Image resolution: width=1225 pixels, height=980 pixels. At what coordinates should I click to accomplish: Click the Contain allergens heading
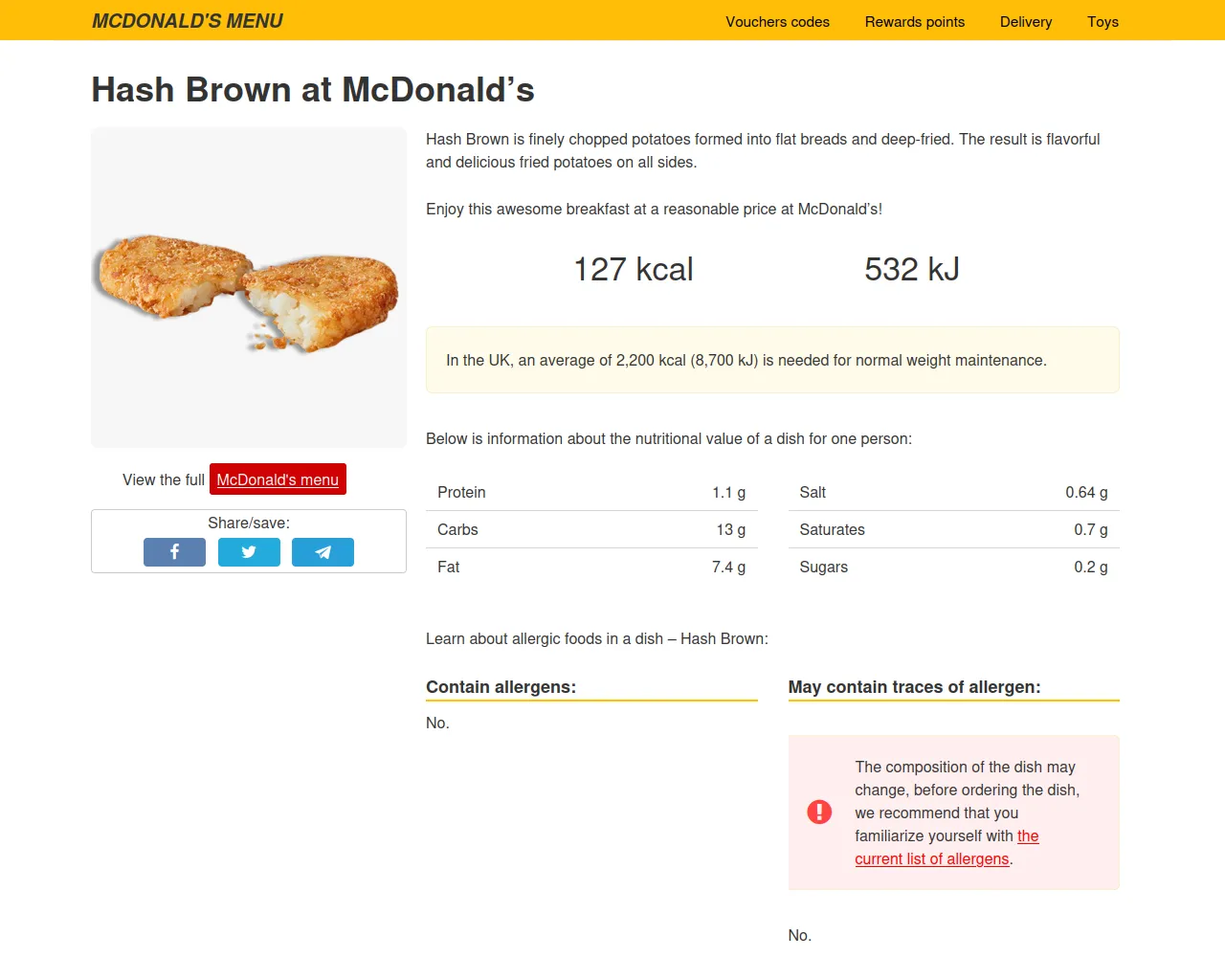[x=501, y=687]
